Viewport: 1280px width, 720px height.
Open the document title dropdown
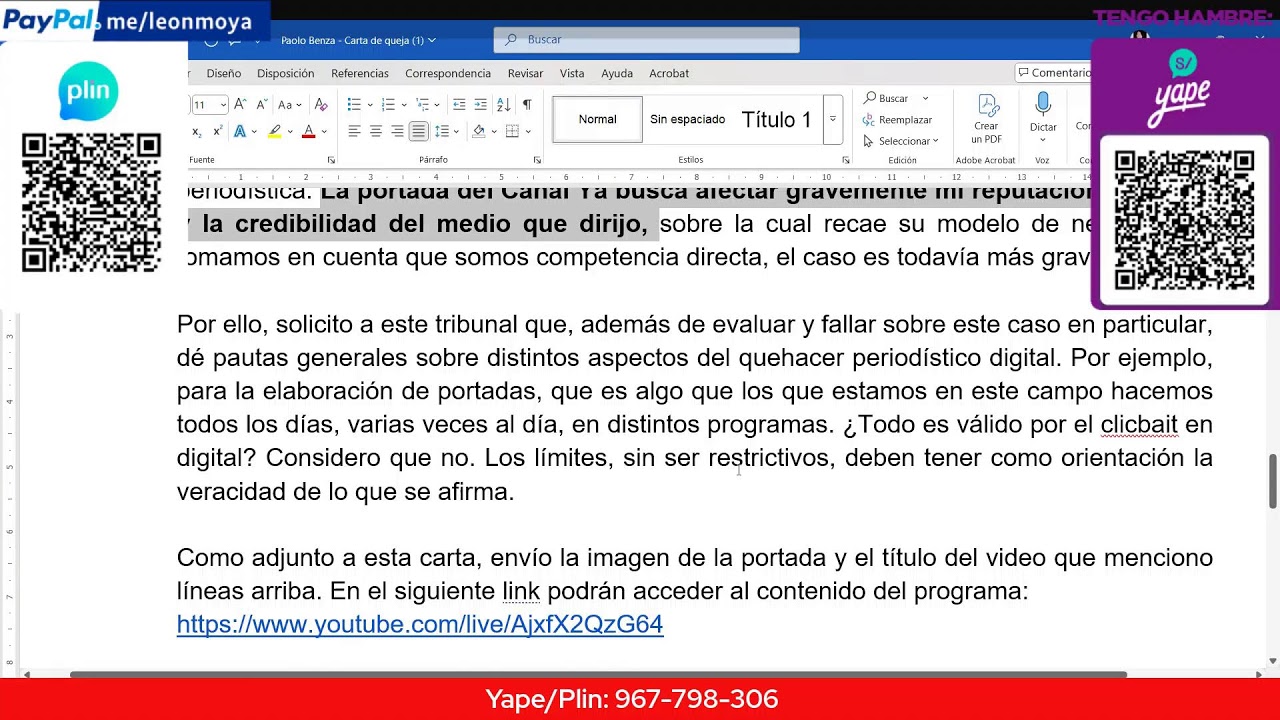[x=432, y=40]
